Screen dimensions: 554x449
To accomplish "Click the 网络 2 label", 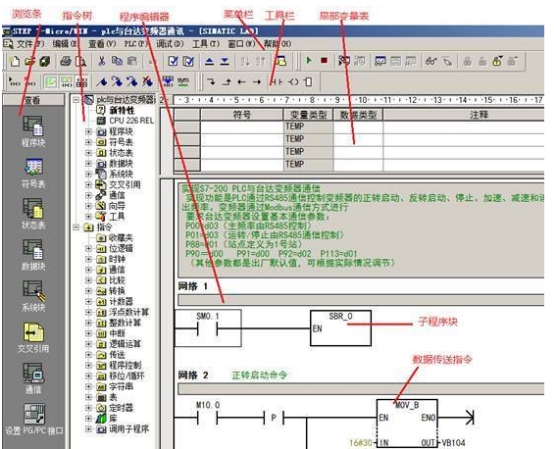I will pyautogui.click(x=193, y=375).
